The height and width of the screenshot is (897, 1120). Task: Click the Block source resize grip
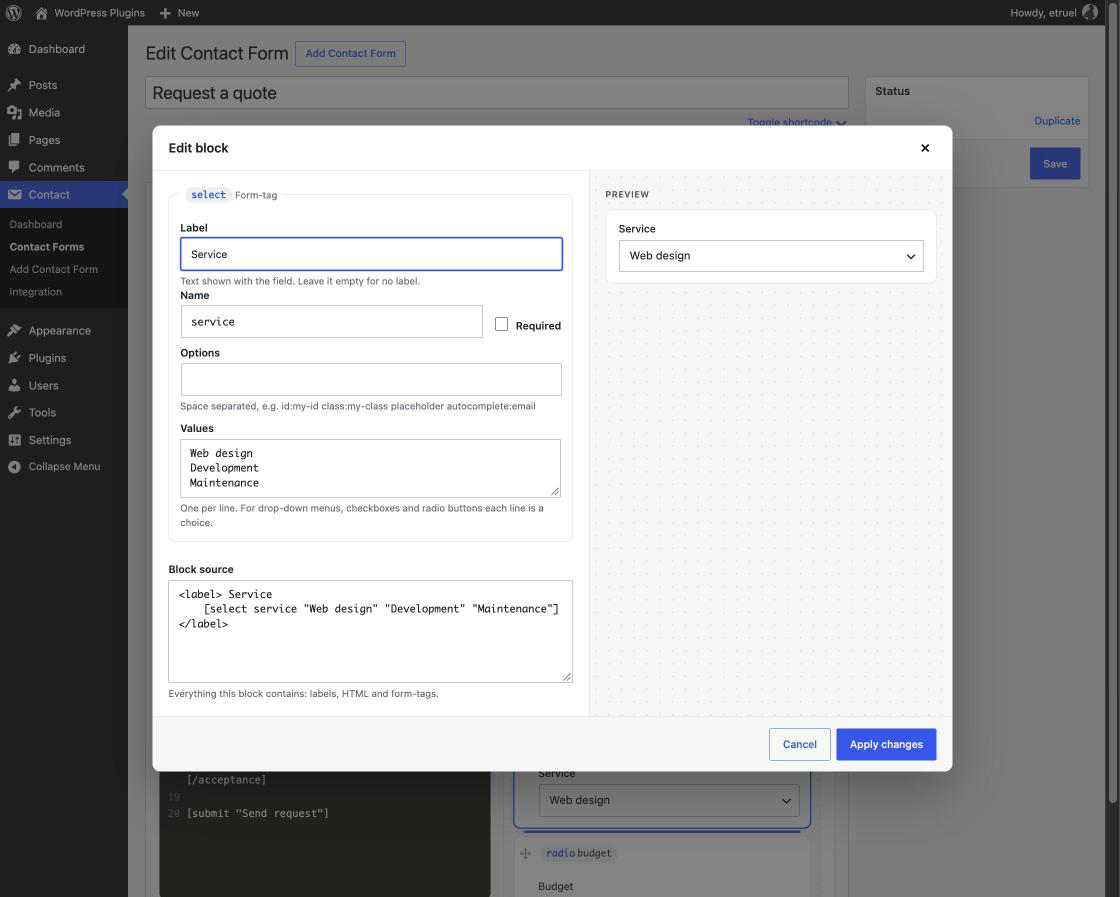pos(567,677)
